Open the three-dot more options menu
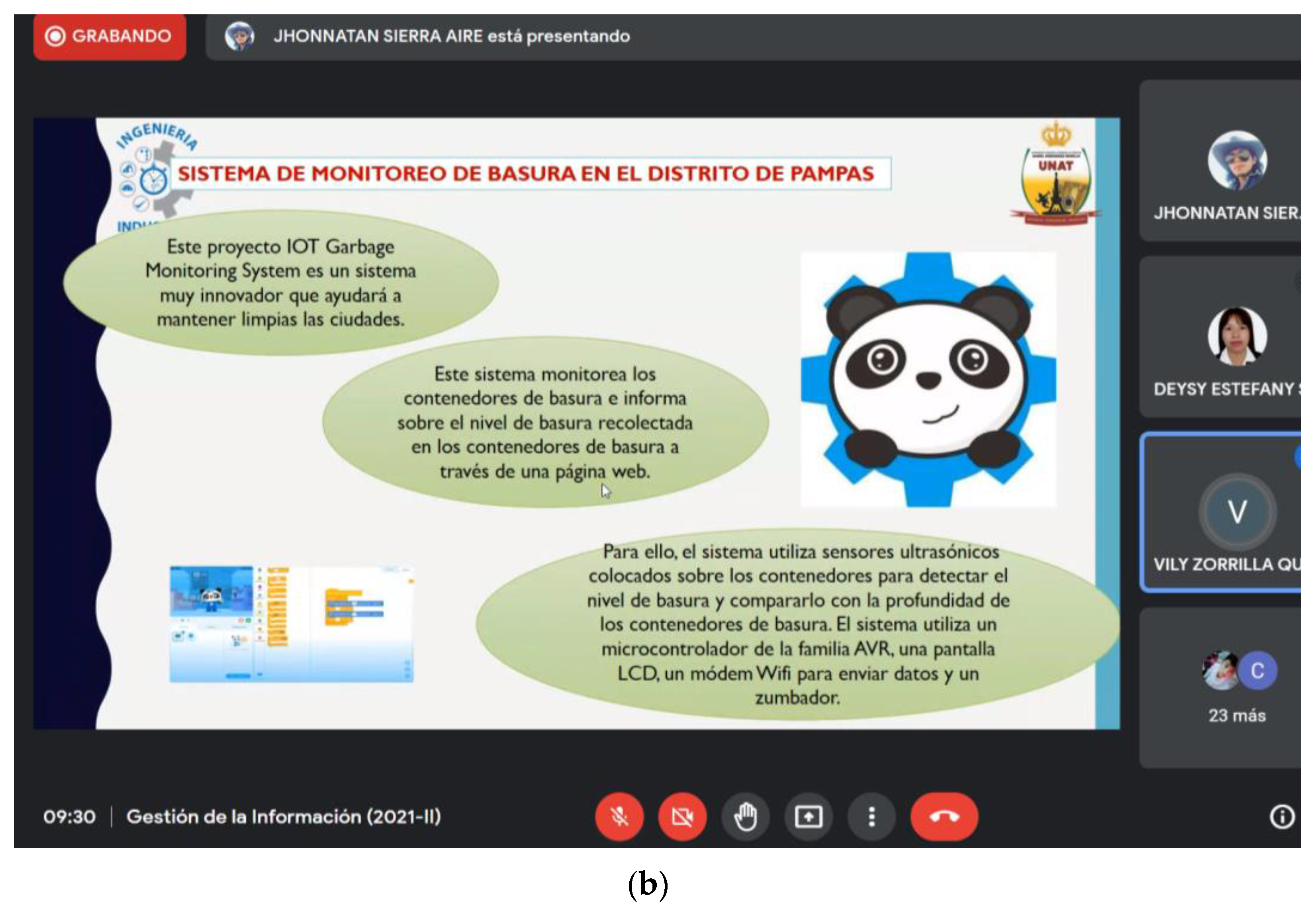Viewport: 1316px width, 913px height. [871, 816]
